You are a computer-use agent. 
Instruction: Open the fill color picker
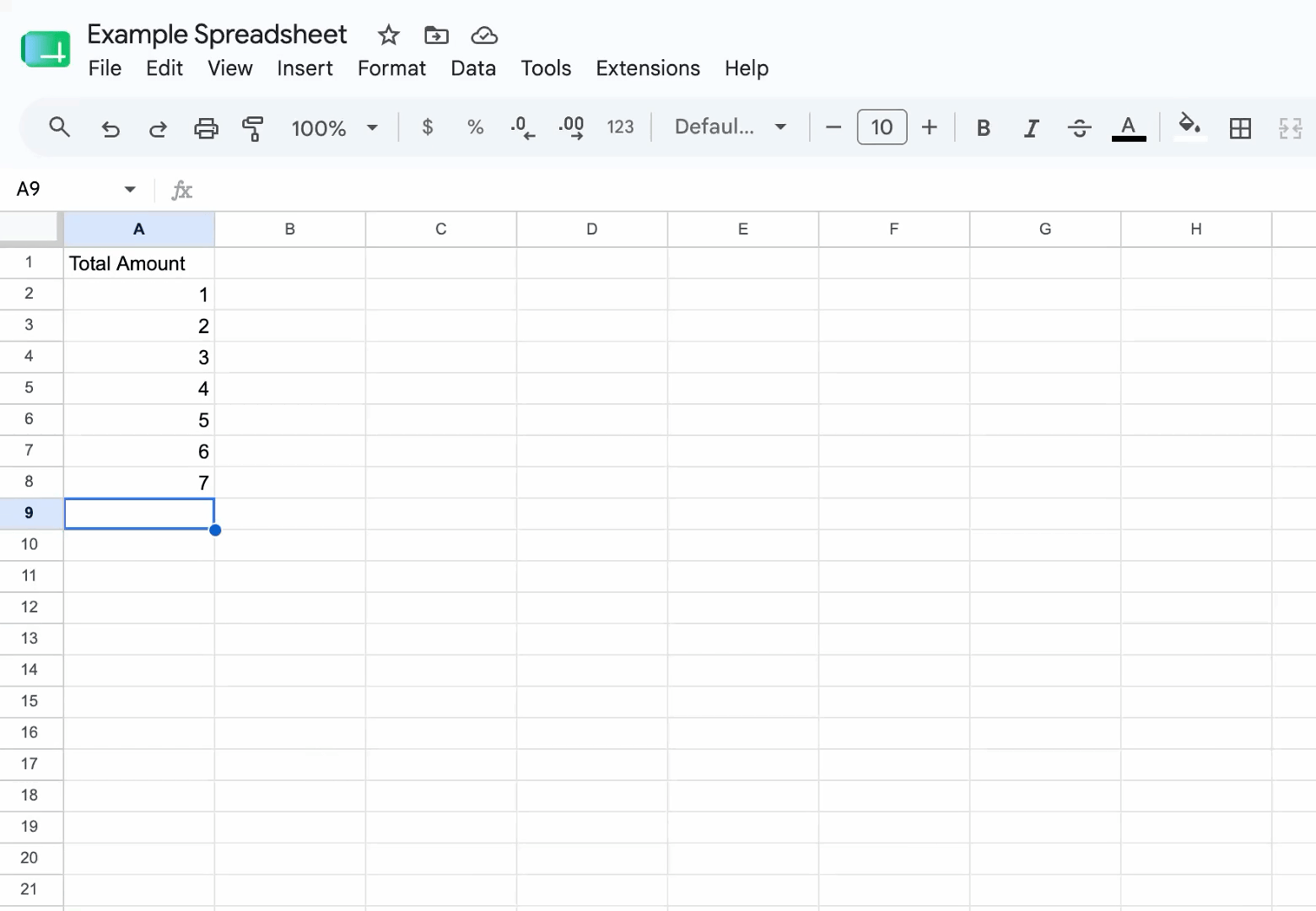[1189, 127]
